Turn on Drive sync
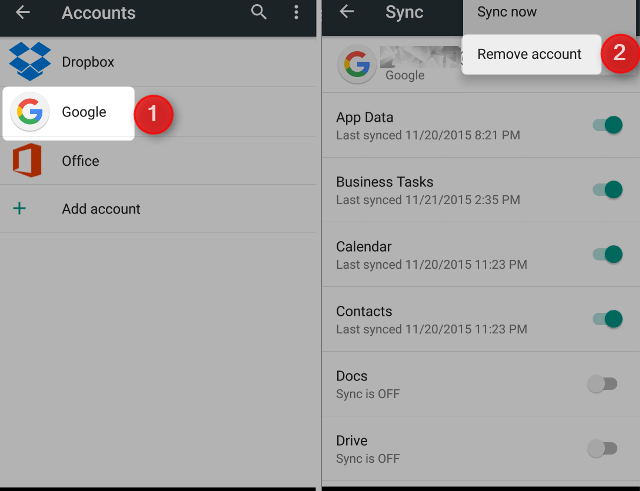 pos(602,448)
